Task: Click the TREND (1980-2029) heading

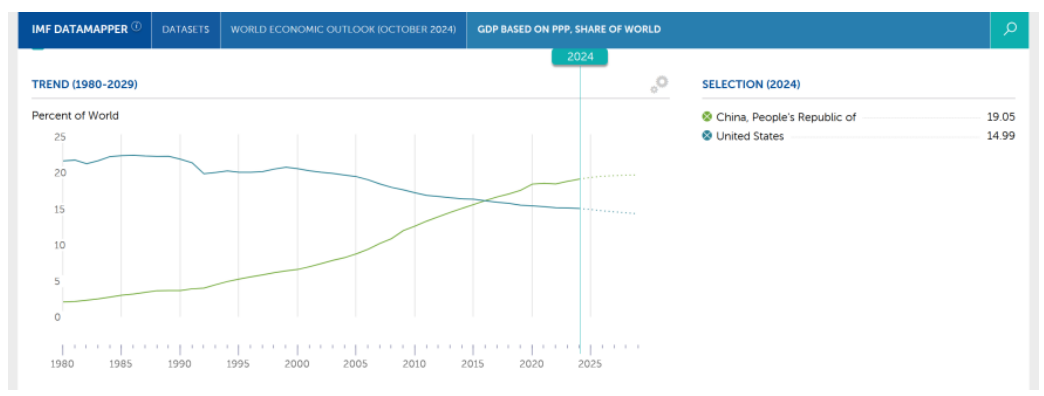Action: click(x=85, y=85)
